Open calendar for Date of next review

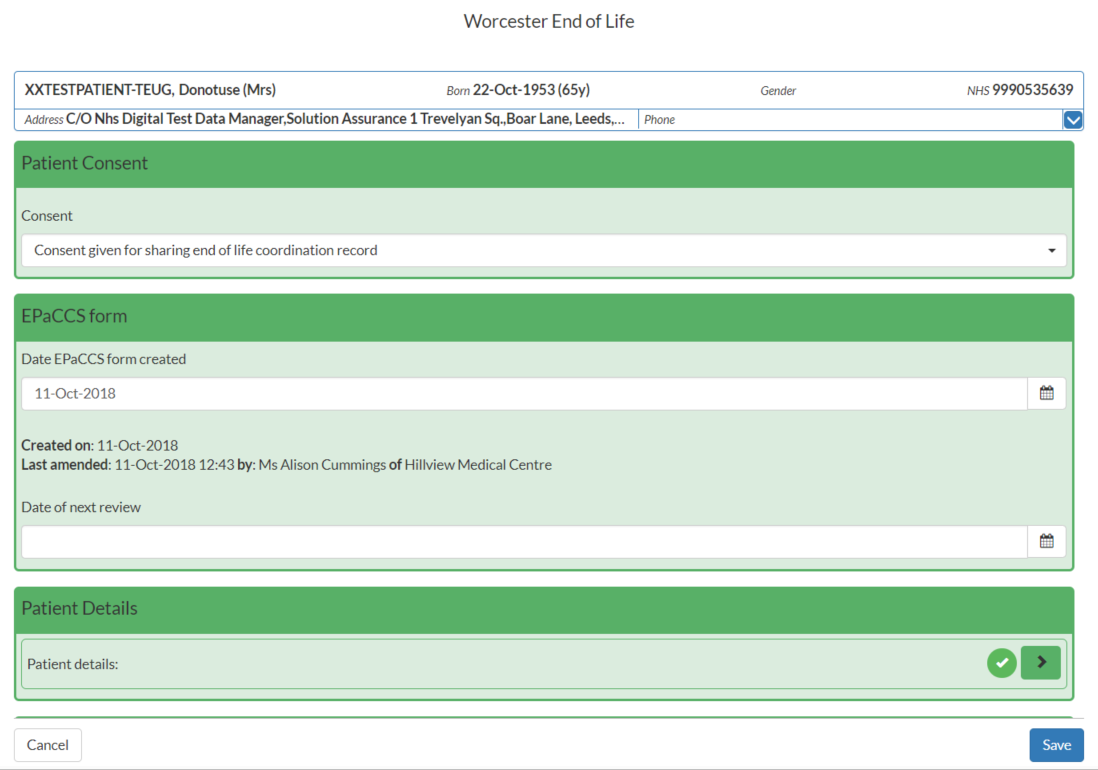[1046, 541]
